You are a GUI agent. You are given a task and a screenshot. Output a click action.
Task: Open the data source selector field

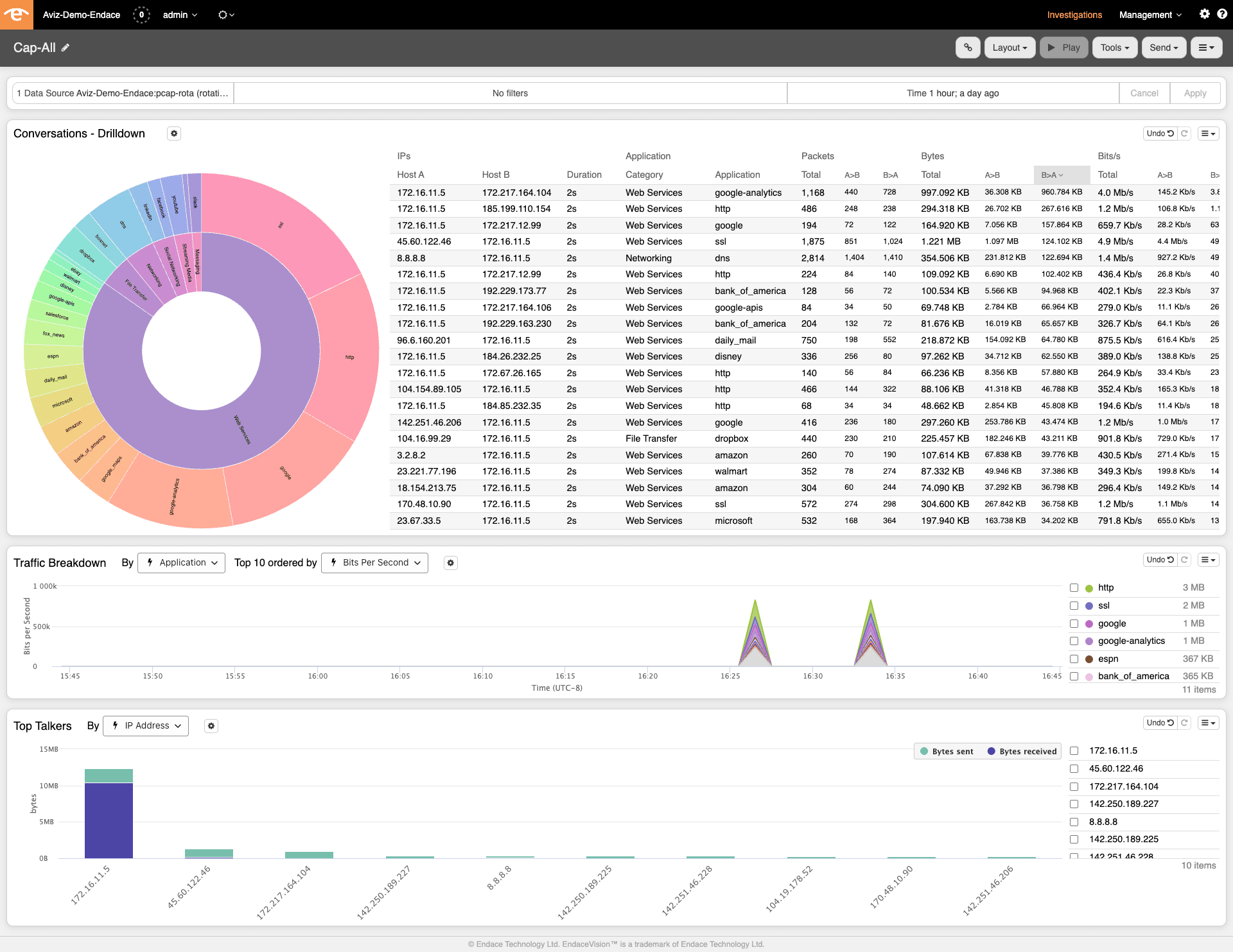point(123,93)
